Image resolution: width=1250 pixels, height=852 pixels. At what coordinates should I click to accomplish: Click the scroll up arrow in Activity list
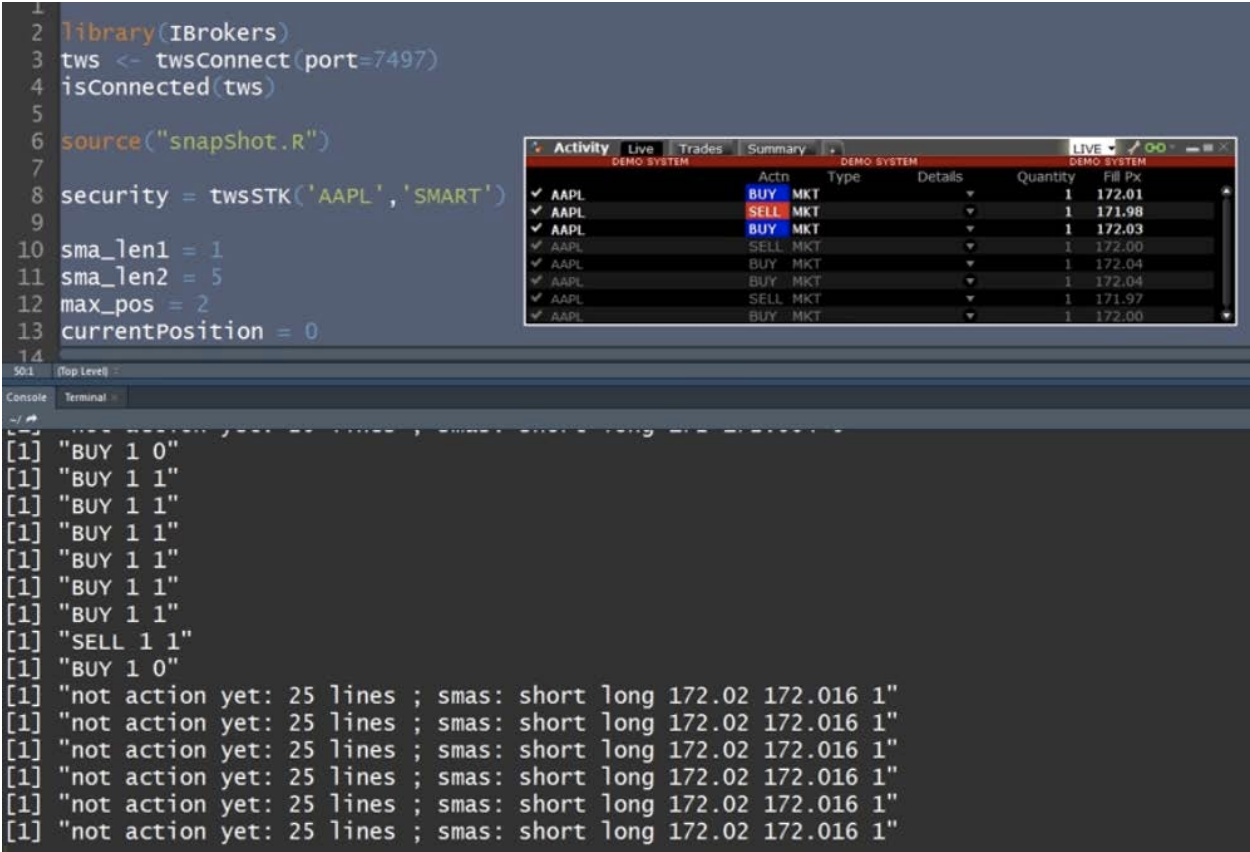point(1228,193)
